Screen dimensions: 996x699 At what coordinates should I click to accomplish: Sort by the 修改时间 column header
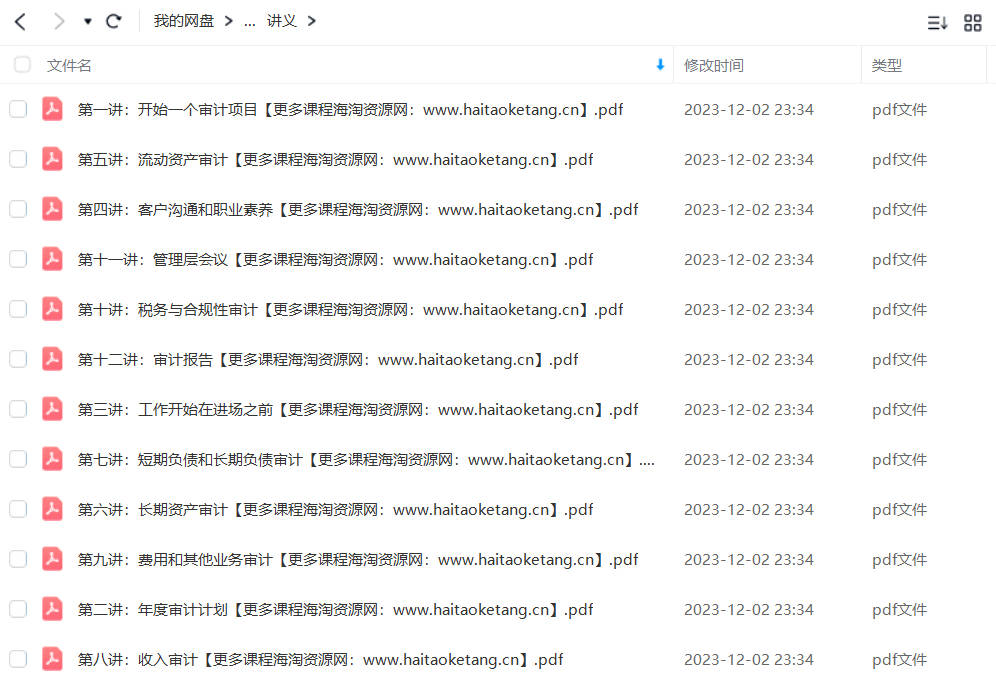pos(713,65)
